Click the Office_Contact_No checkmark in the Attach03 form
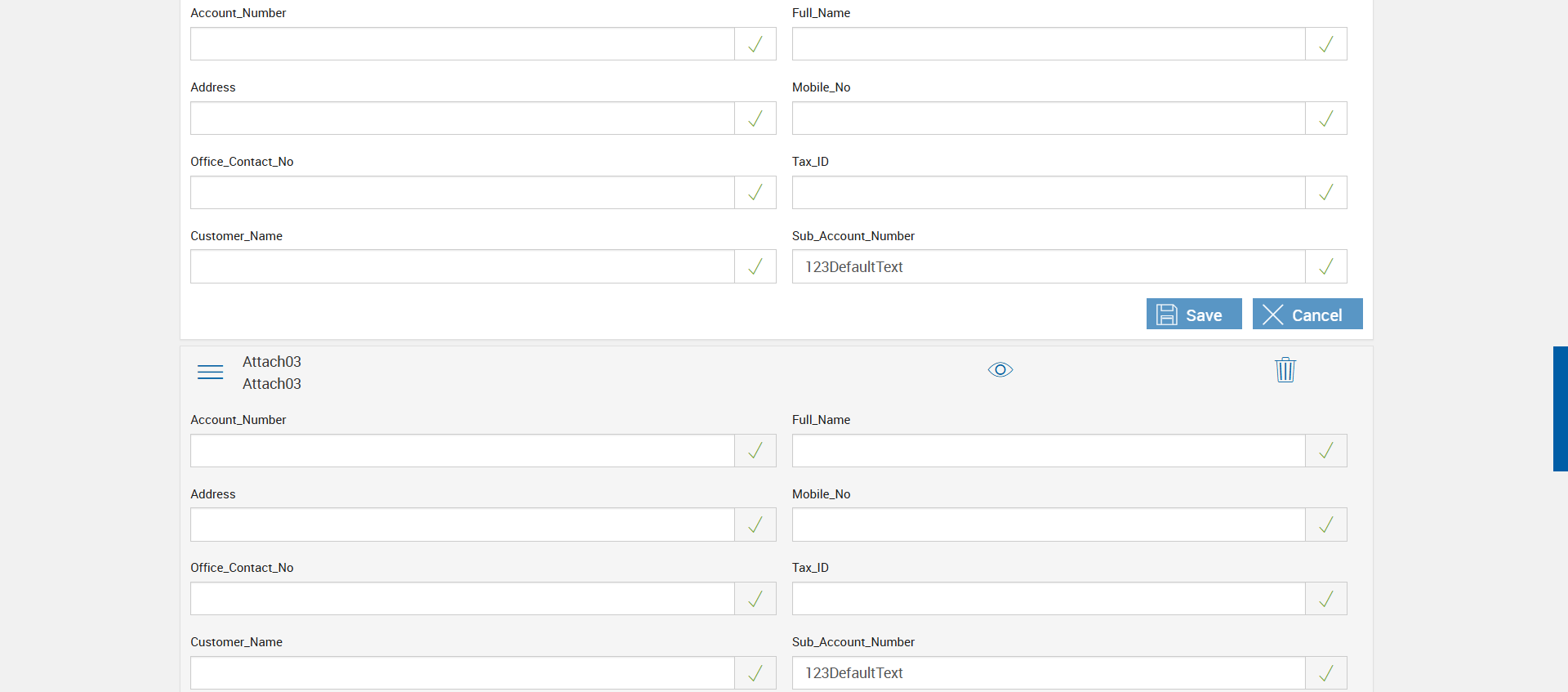The height and width of the screenshot is (692, 1568). coord(755,599)
